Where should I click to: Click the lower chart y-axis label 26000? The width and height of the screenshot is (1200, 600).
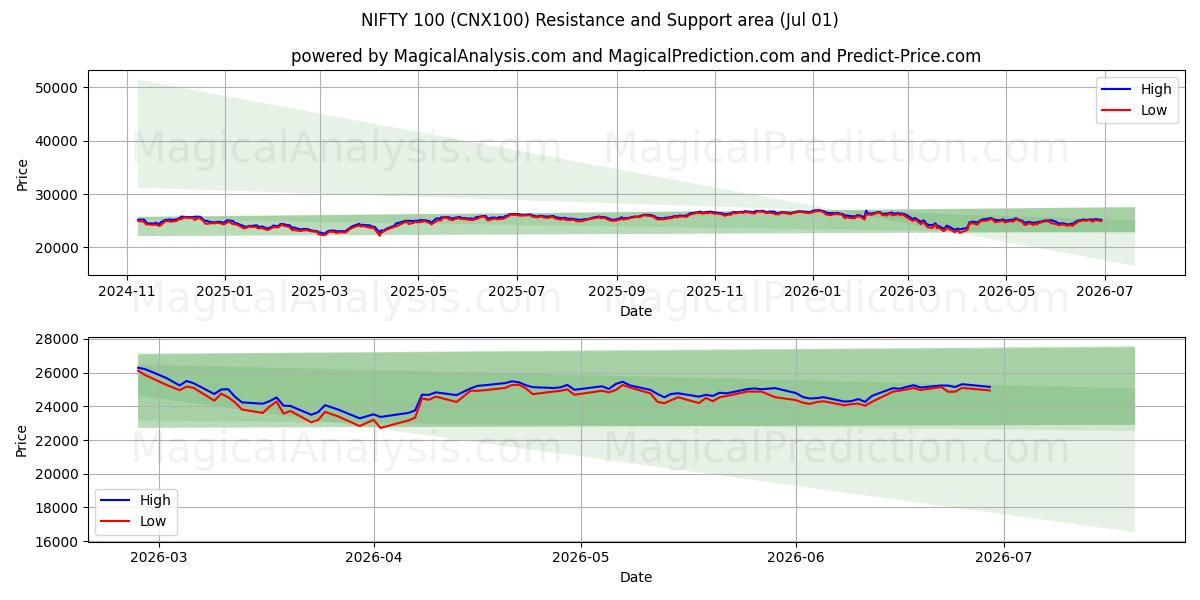[x=59, y=374]
